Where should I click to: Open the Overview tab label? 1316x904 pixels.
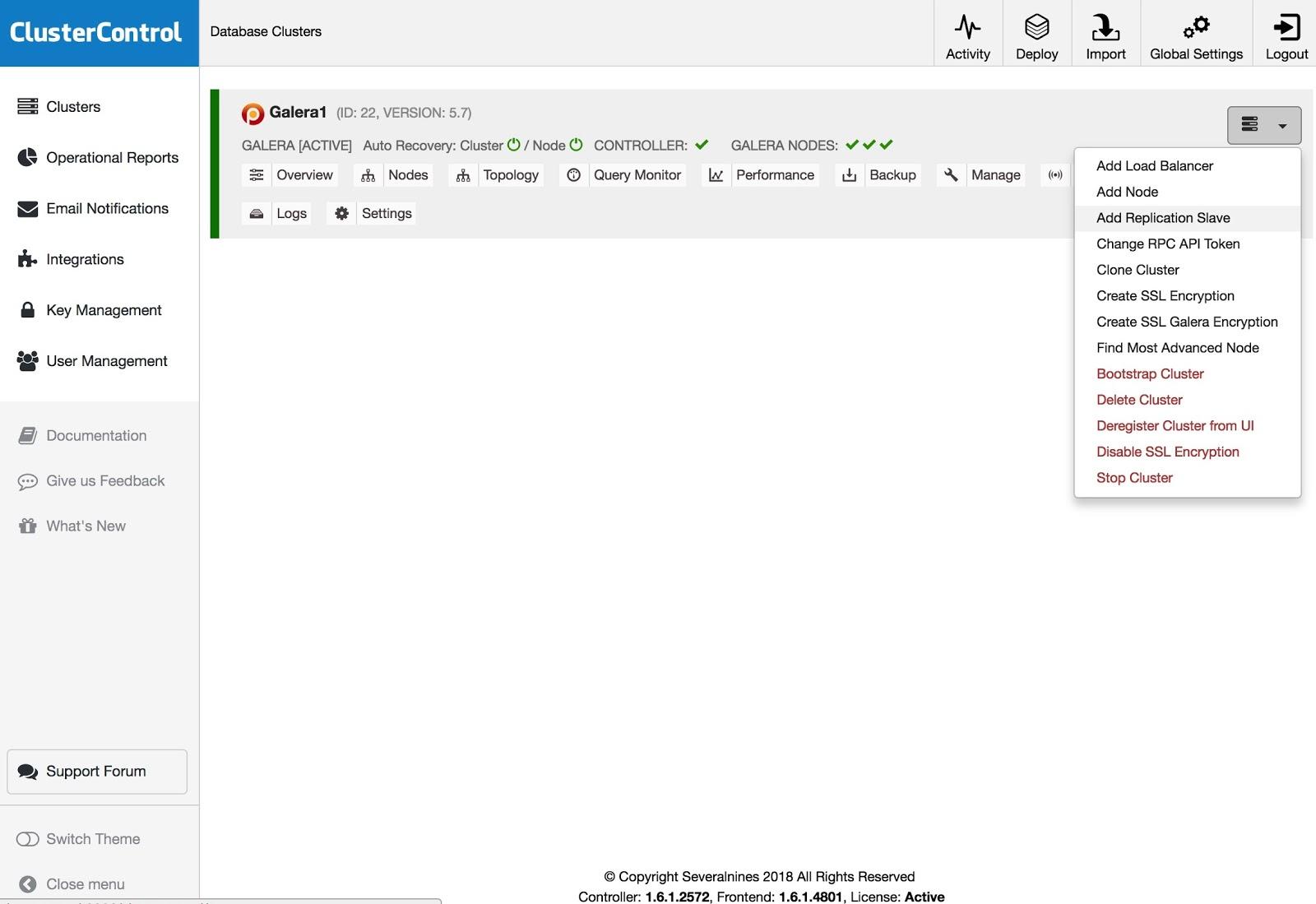pos(304,175)
